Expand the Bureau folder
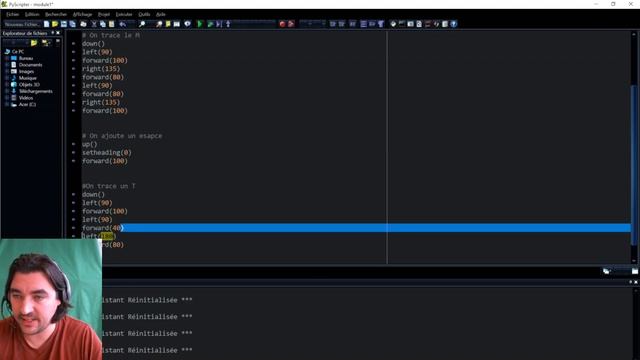 point(7,58)
